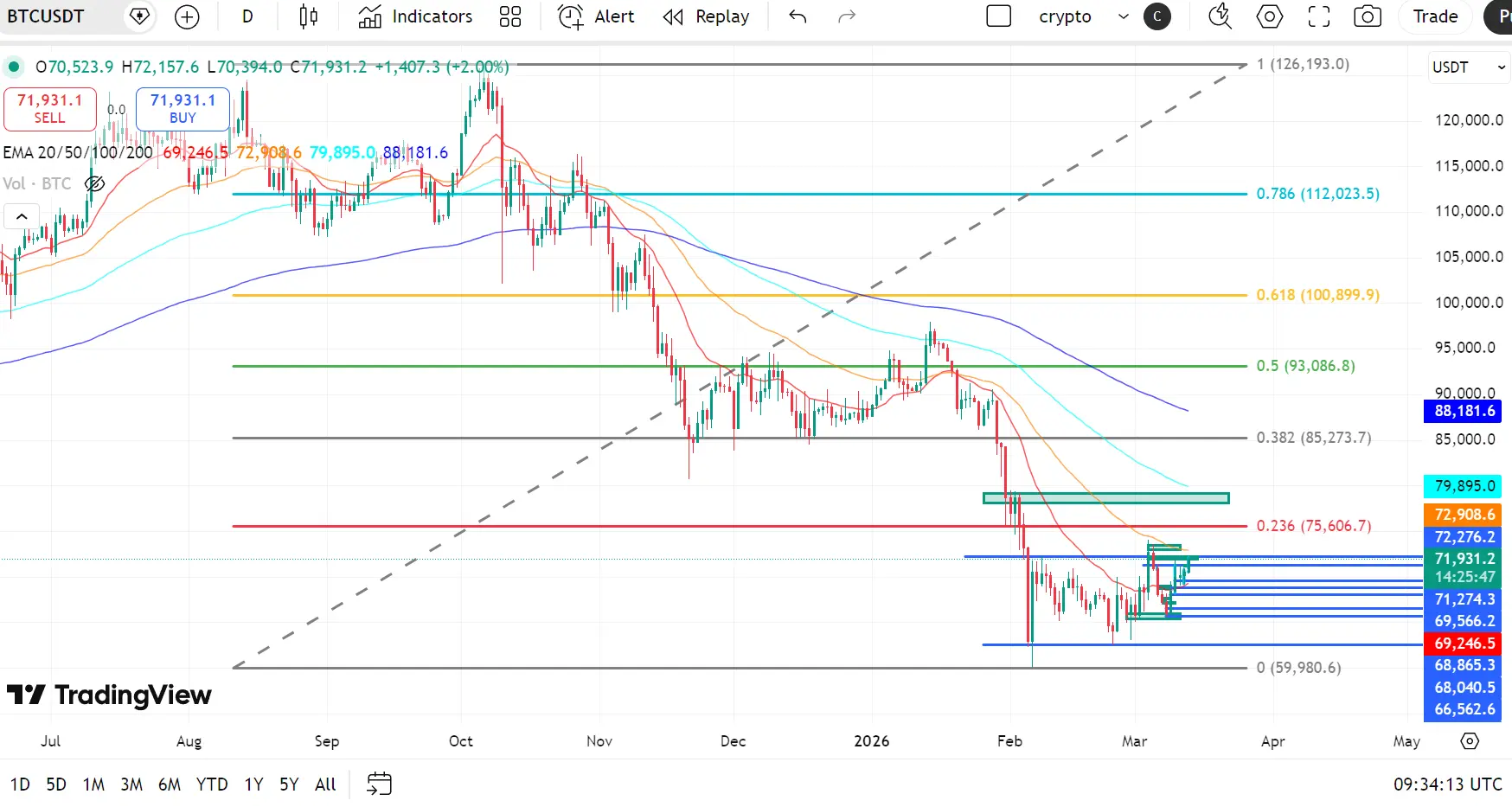1512x807 pixels.
Task: Open the Trade panel
Action: coord(1436,16)
